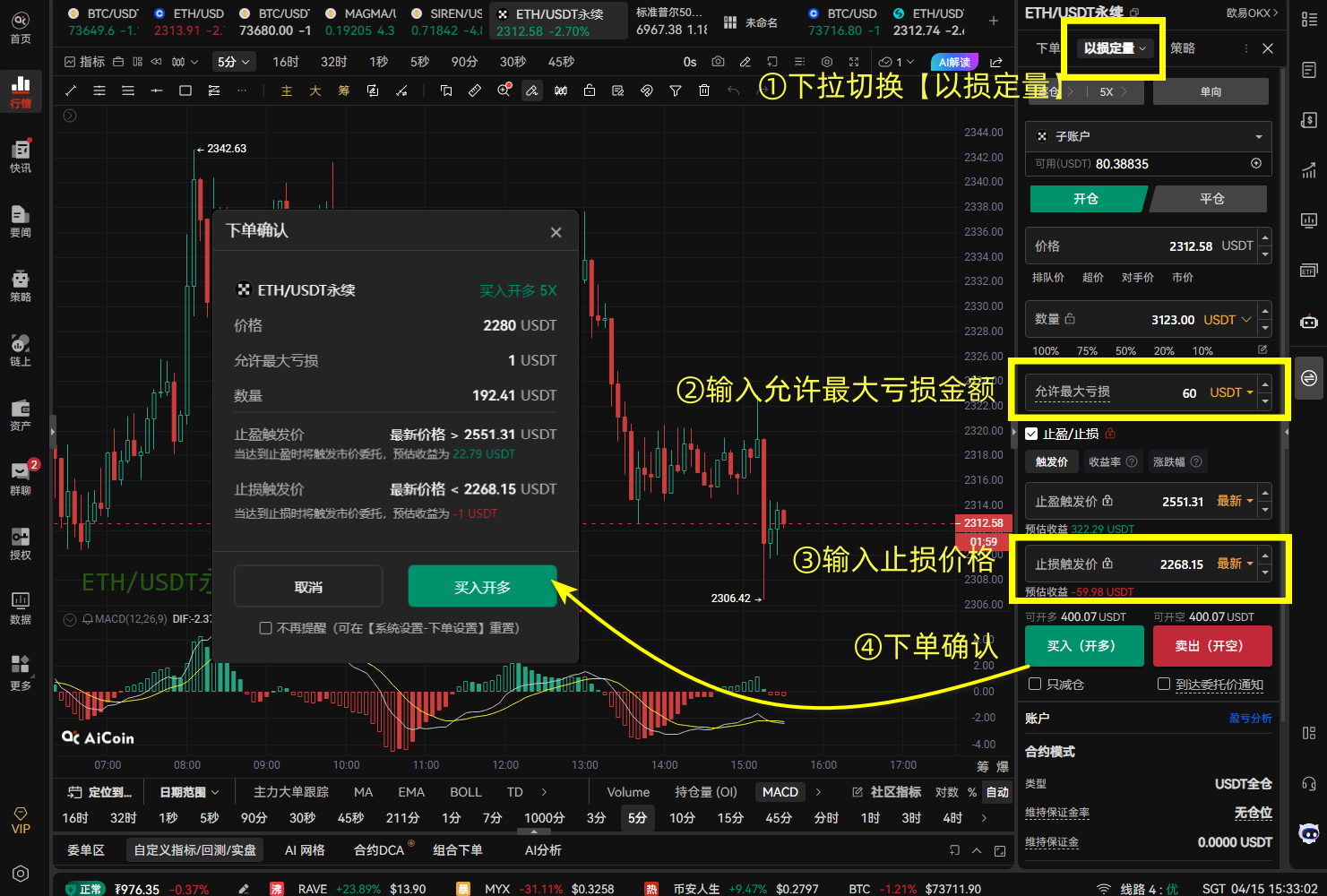Click the robot assistant icon in right sidebar

(1309, 321)
